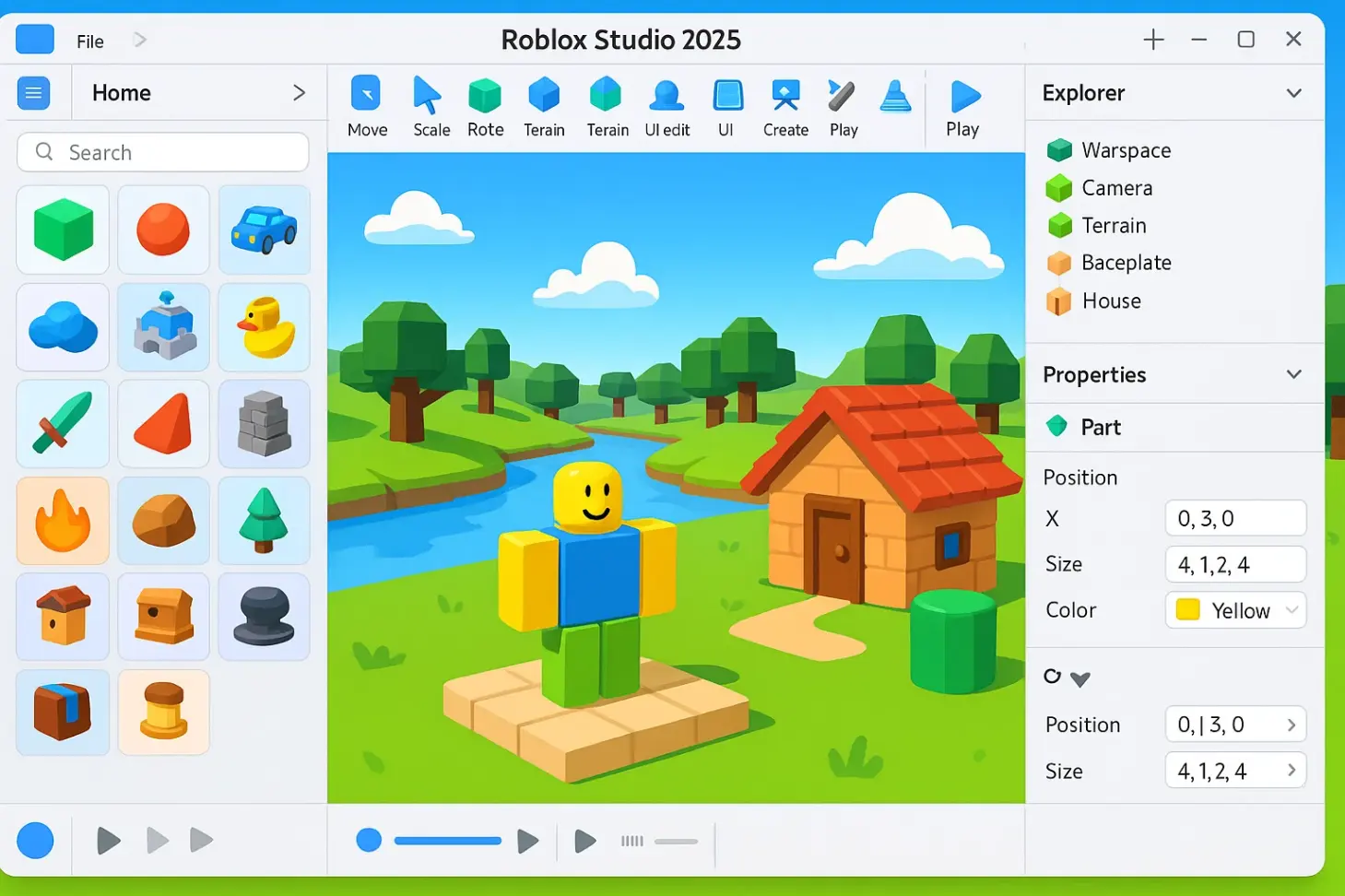Pick the blue cloud asset
The width and height of the screenshot is (1345, 896).
coord(63,327)
